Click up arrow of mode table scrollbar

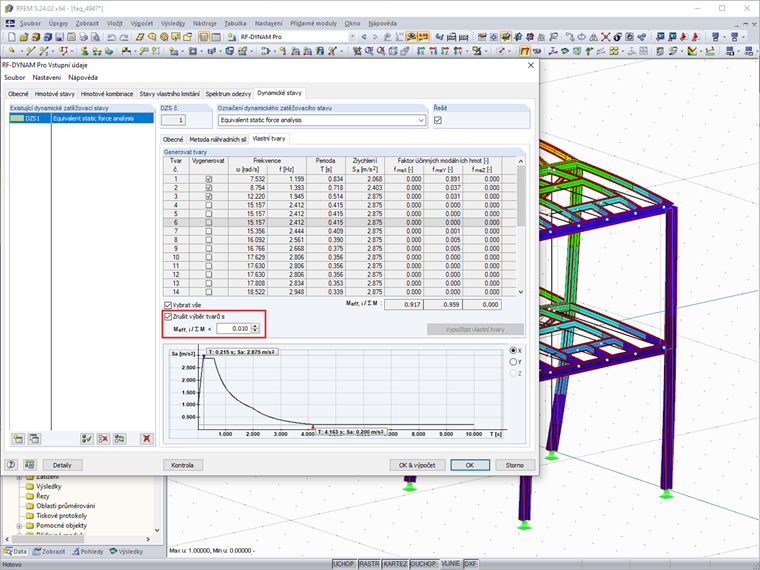click(x=521, y=161)
